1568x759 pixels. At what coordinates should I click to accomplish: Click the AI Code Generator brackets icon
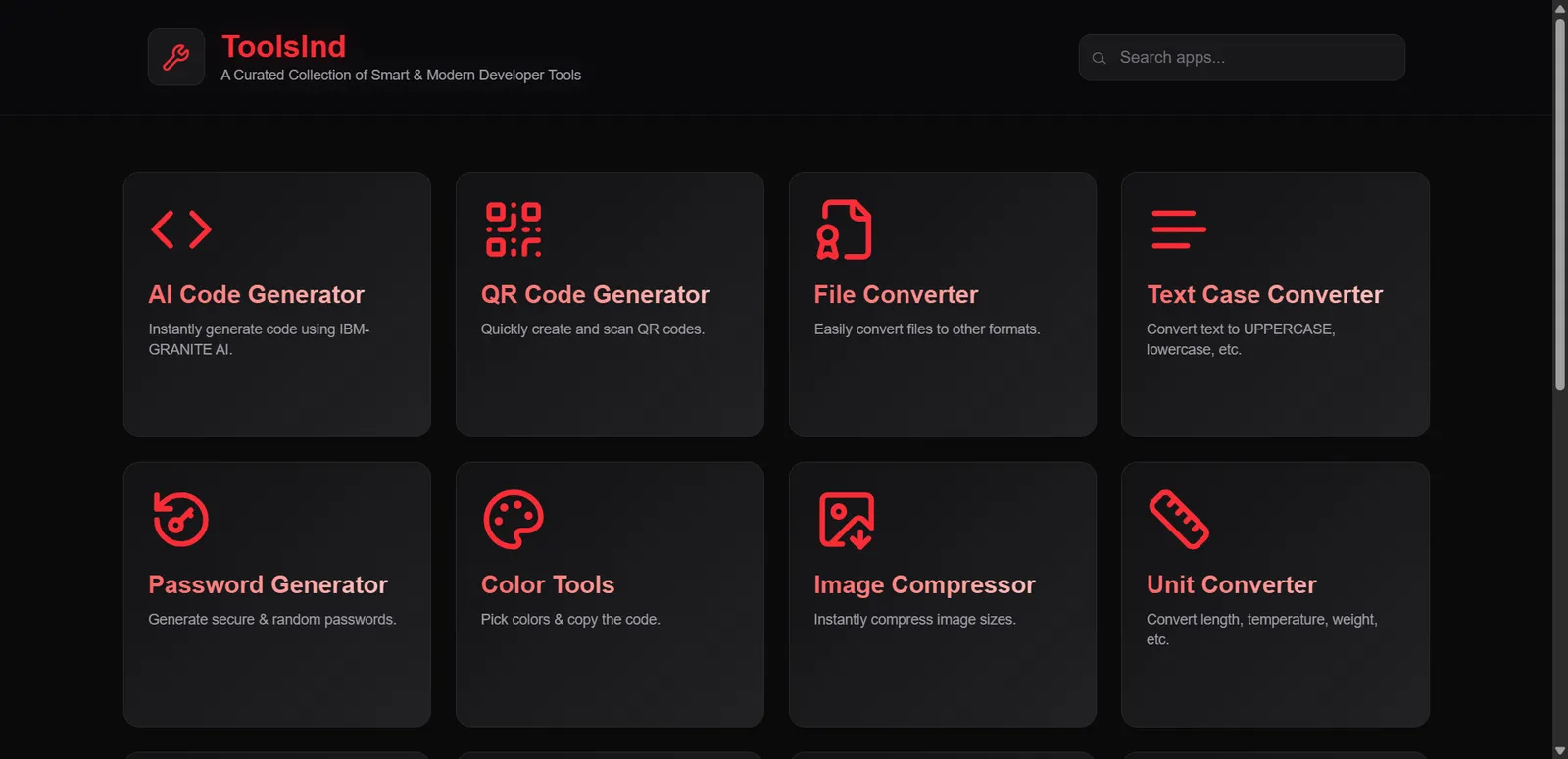tap(181, 229)
